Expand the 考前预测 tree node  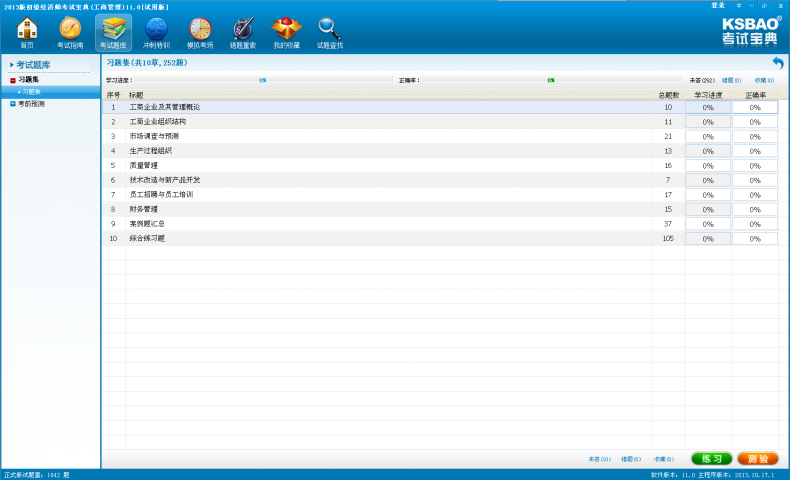tap(13, 103)
